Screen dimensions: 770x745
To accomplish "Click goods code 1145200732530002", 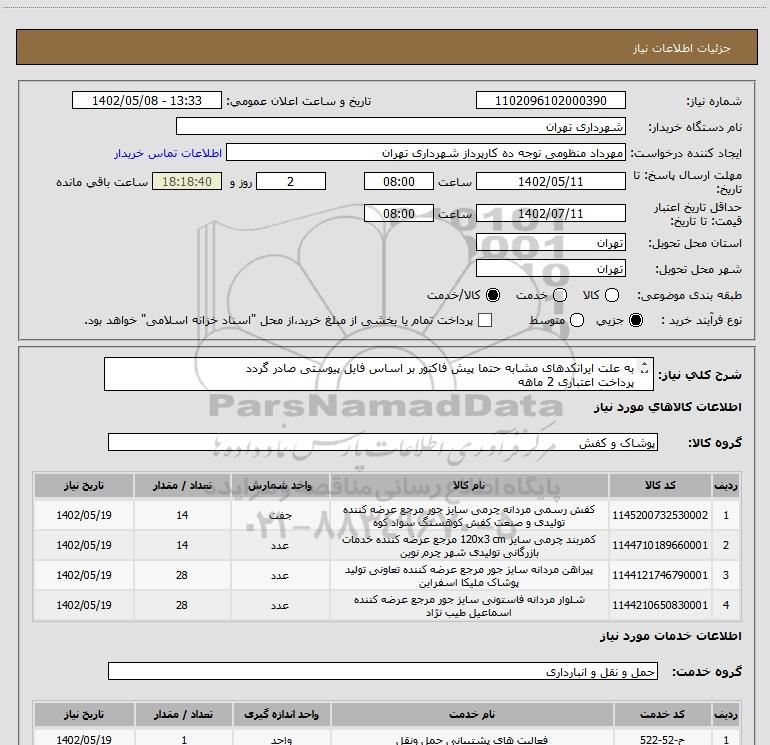I will point(660,515).
